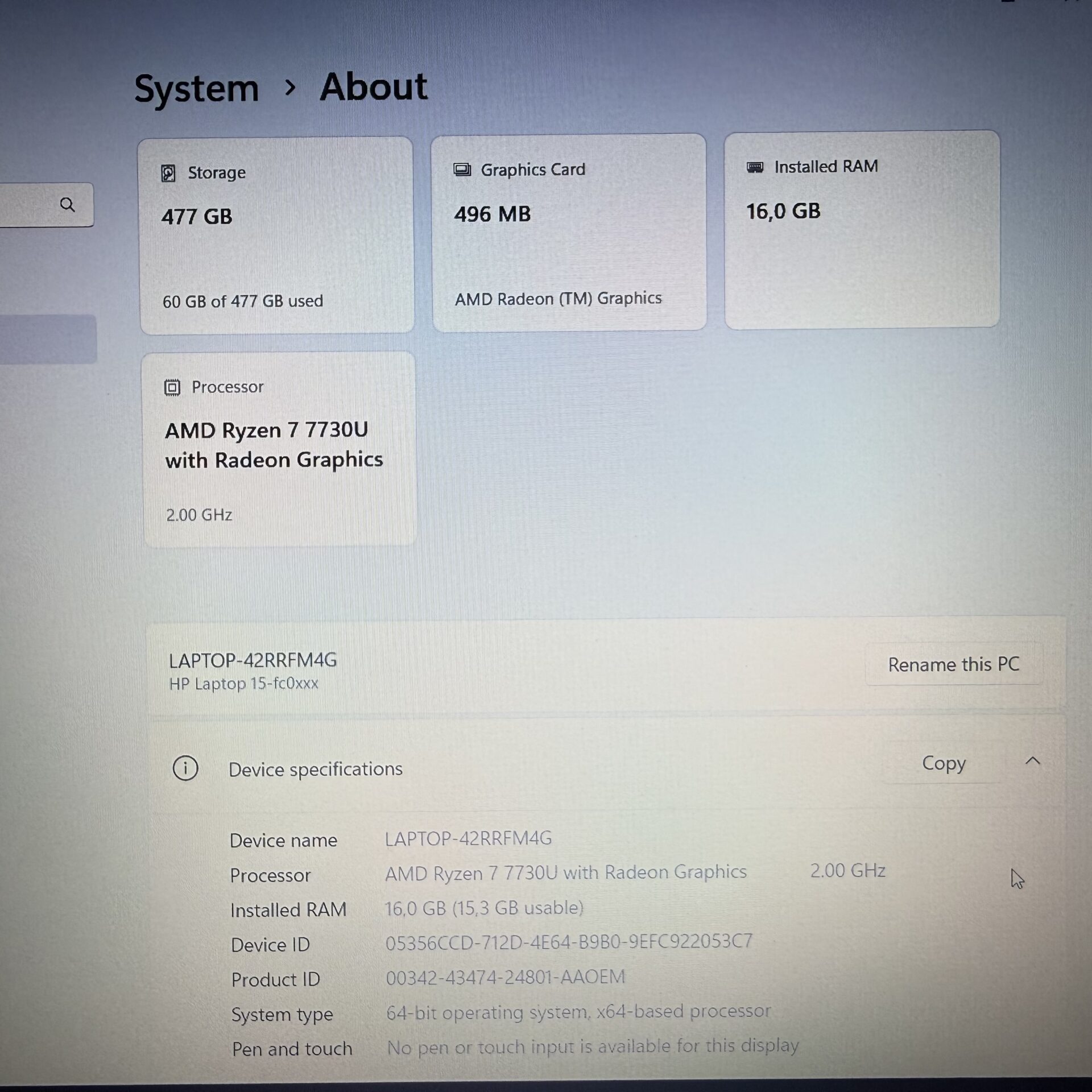Open the Storage 477 GB card
1092x1092 pixels.
276,235
